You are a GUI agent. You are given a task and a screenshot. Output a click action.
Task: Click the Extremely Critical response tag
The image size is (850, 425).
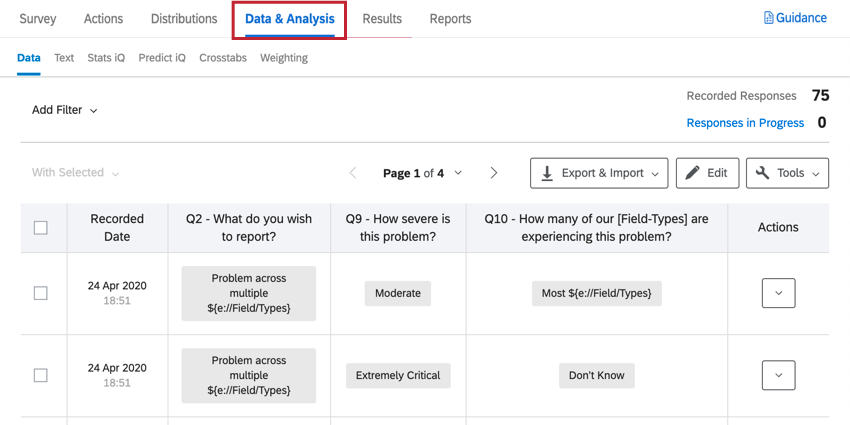point(398,375)
